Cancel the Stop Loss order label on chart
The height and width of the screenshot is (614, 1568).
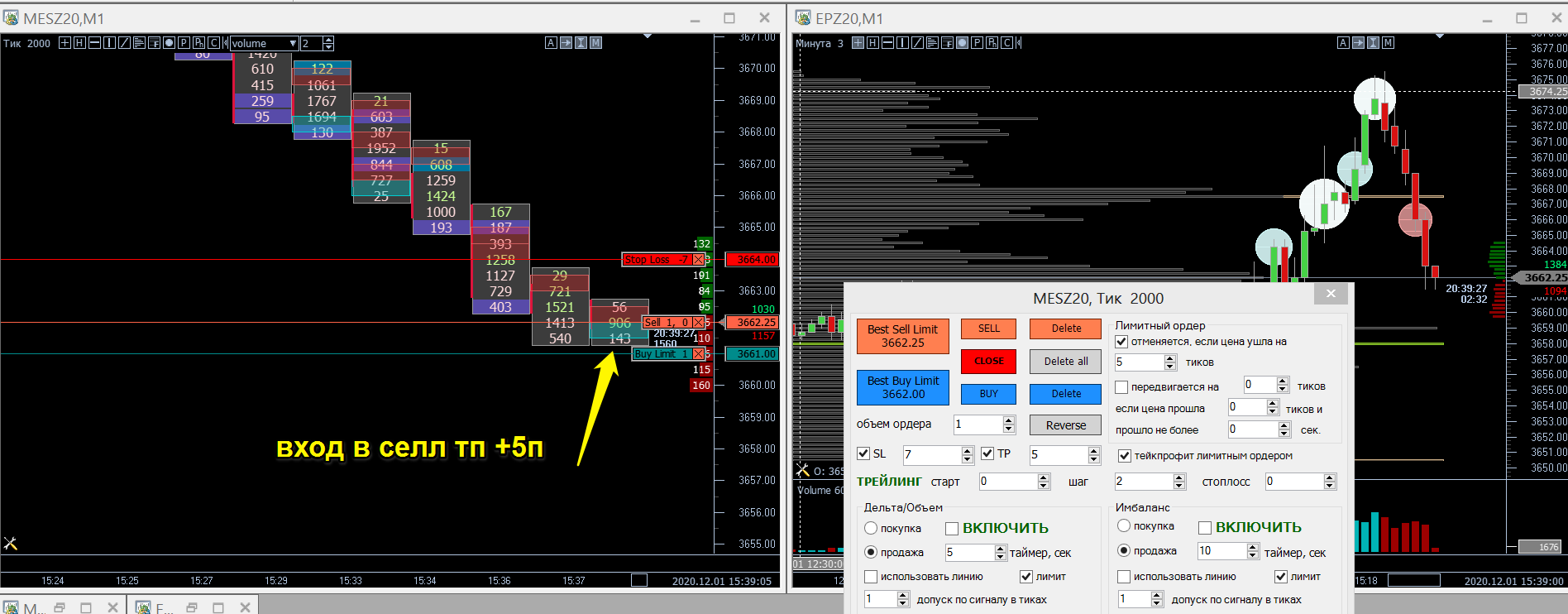coord(698,260)
